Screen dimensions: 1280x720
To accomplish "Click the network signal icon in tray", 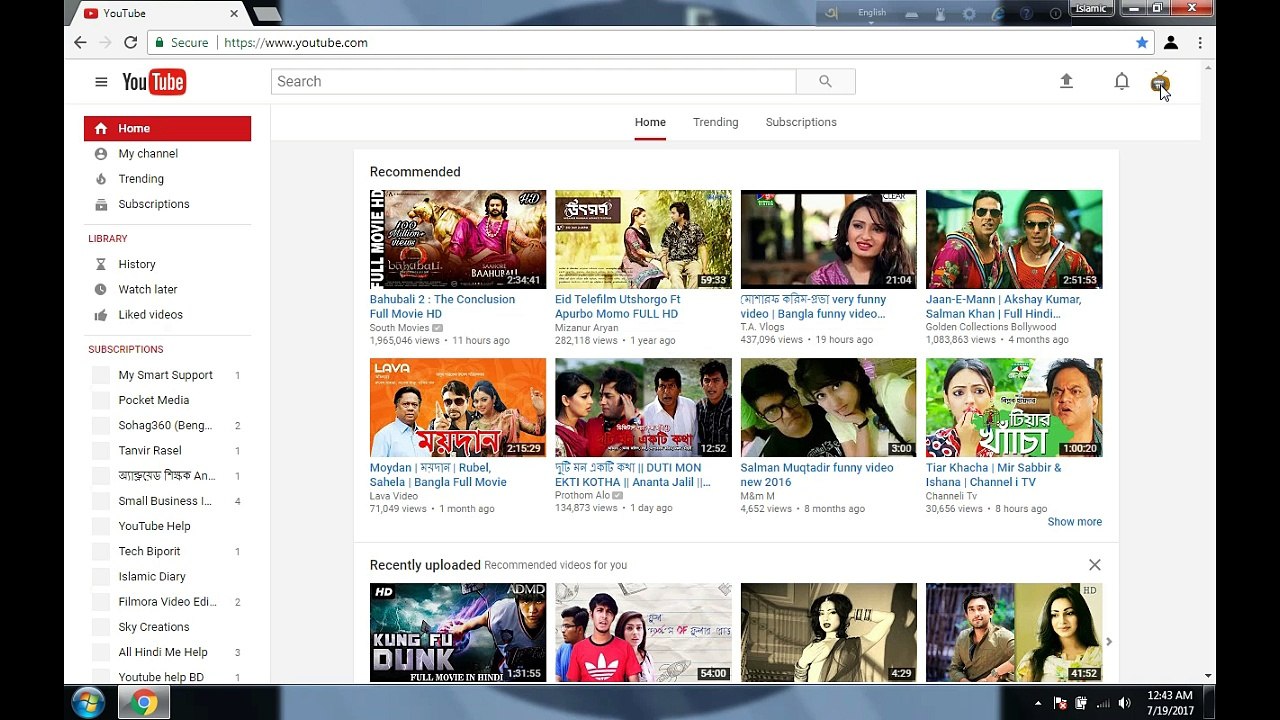I will pos(1103,703).
